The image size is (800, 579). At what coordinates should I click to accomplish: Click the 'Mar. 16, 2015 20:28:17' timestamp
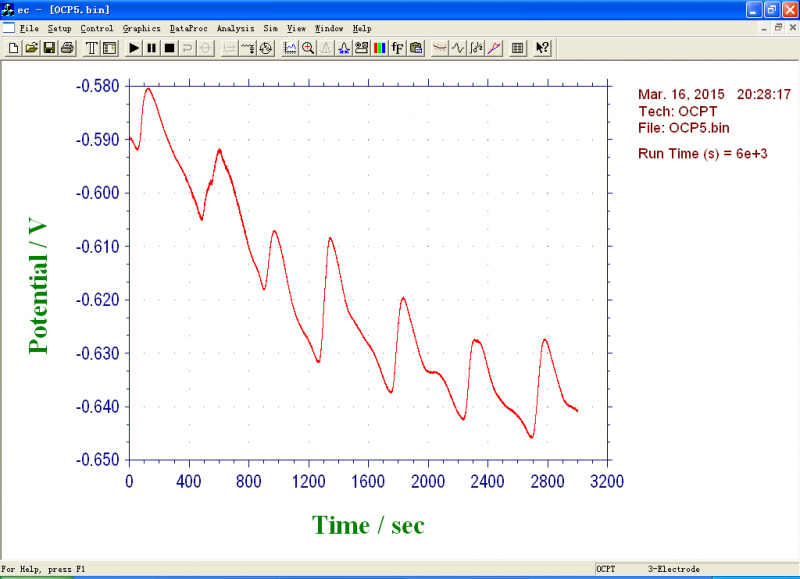(714, 94)
